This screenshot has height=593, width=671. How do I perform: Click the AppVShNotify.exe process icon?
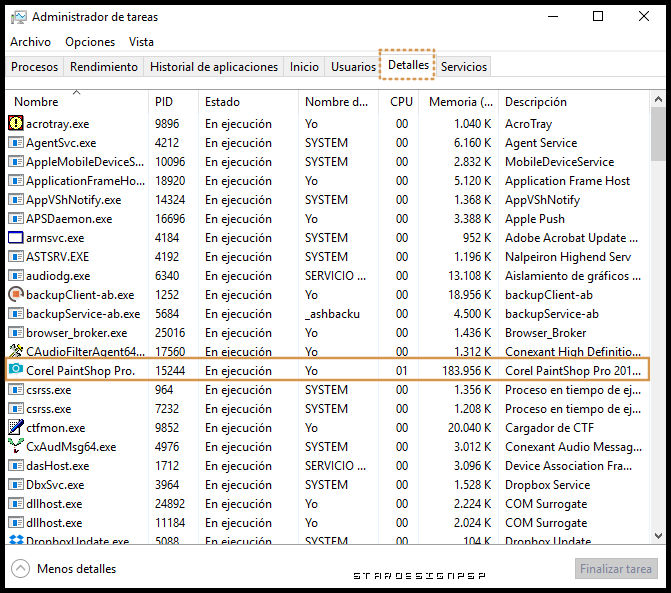pos(16,199)
